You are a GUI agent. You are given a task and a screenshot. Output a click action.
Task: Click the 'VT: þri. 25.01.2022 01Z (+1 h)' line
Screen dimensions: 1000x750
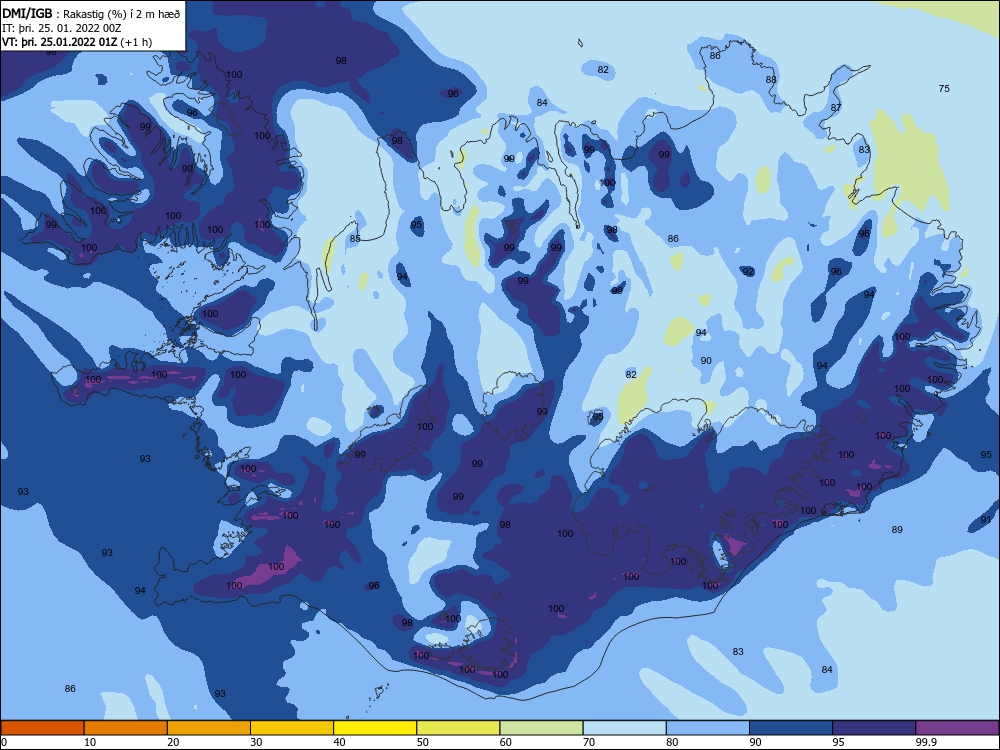click(77, 42)
